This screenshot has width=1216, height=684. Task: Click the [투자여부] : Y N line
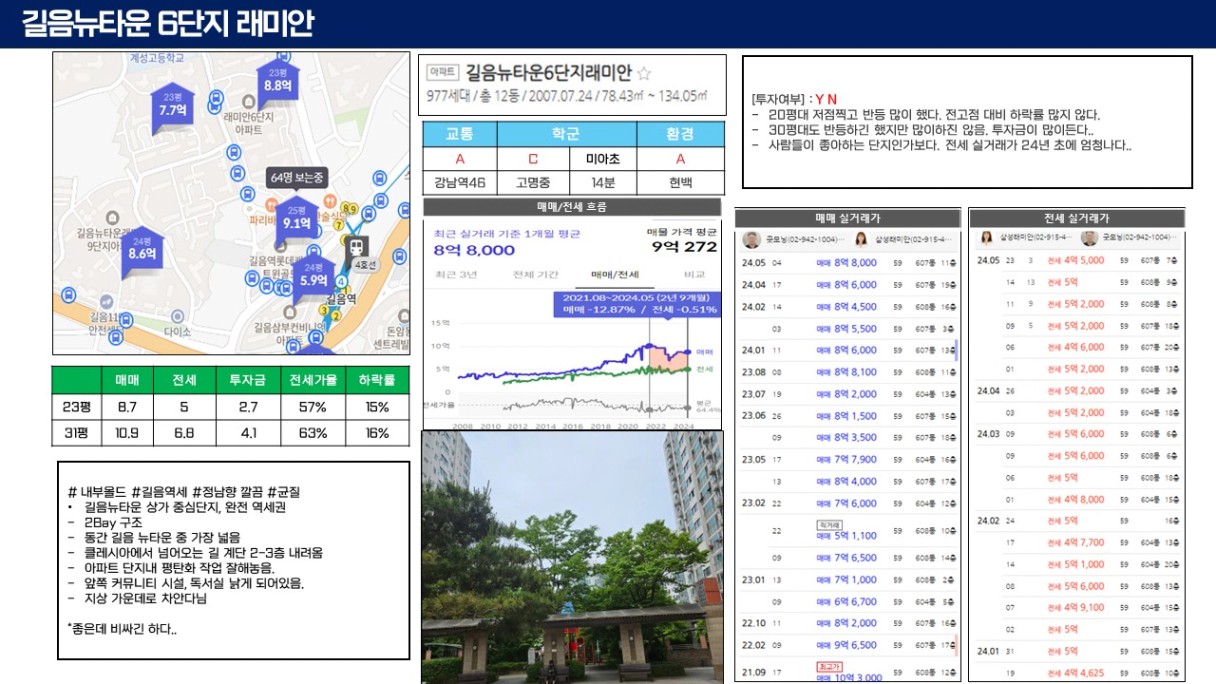[795, 99]
